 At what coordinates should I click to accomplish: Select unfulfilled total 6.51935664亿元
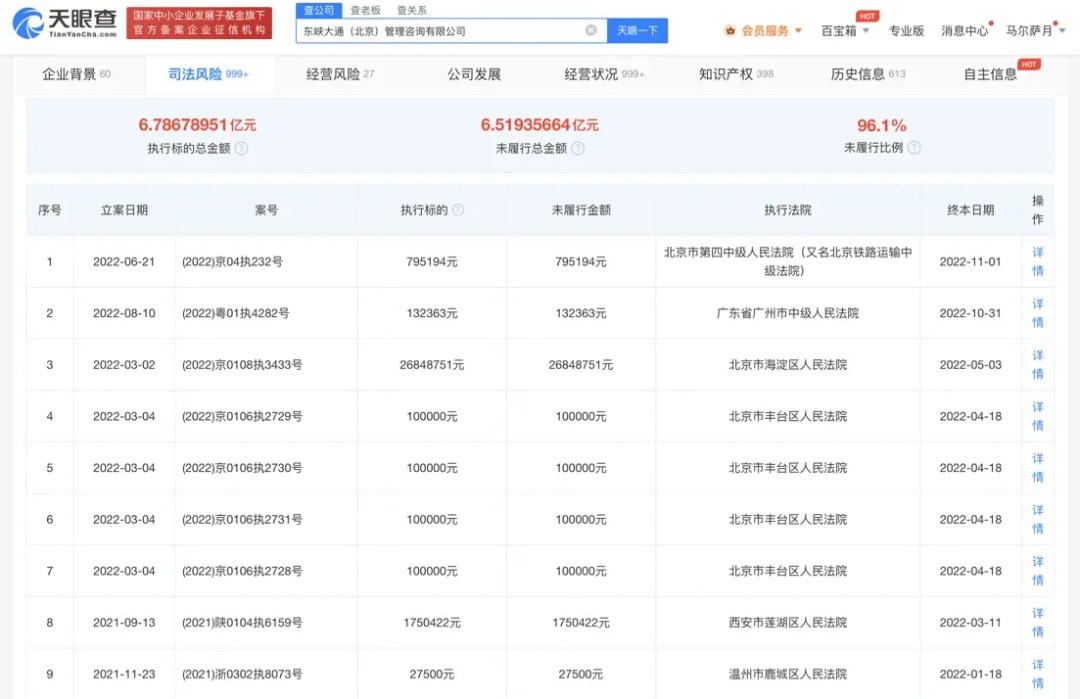point(539,125)
